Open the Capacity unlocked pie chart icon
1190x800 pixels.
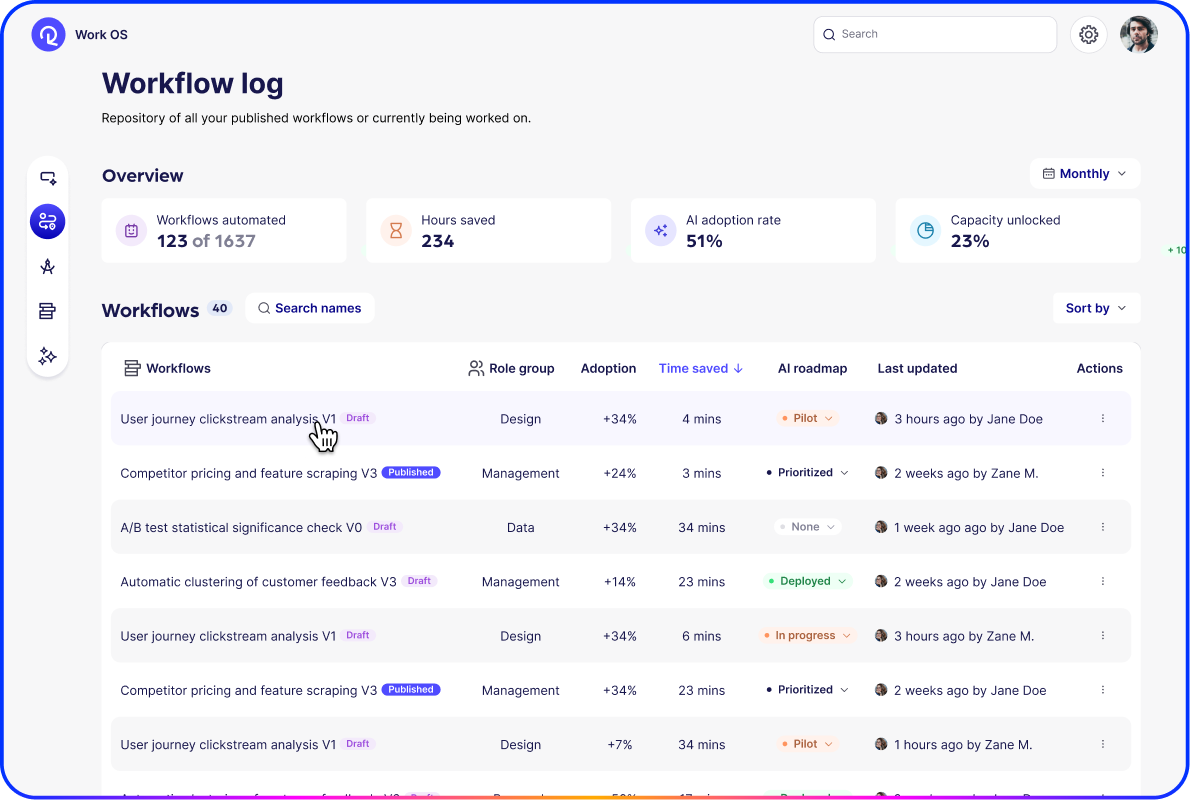tap(925, 230)
